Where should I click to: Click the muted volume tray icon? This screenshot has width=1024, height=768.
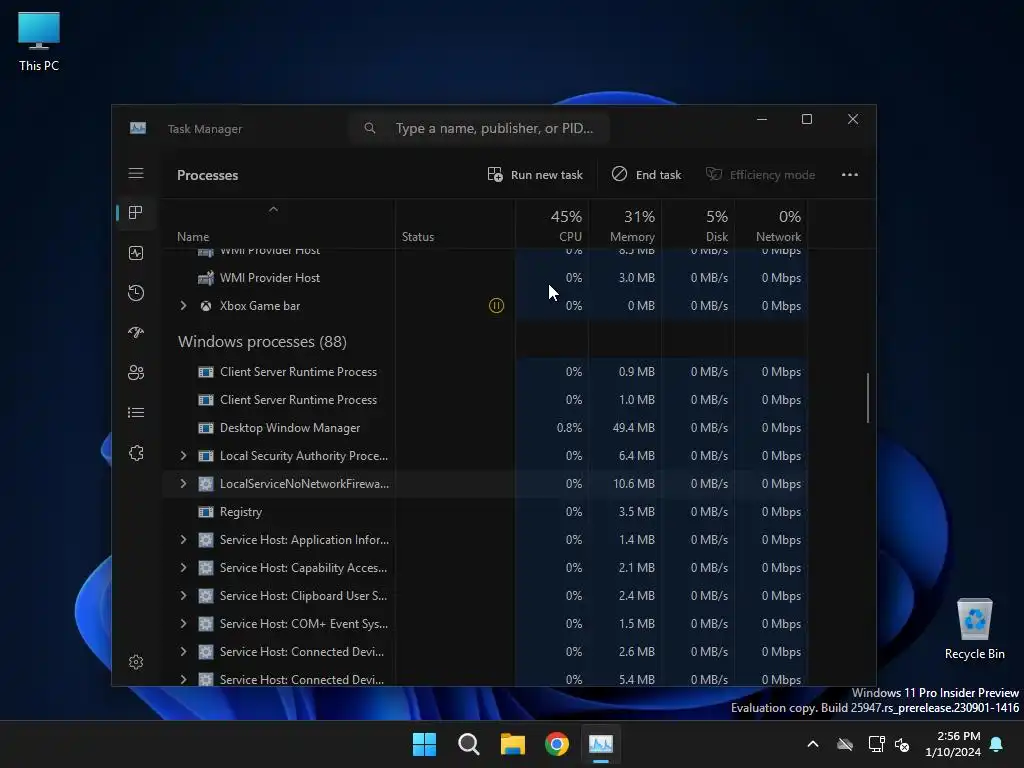click(x=902, y=744)
